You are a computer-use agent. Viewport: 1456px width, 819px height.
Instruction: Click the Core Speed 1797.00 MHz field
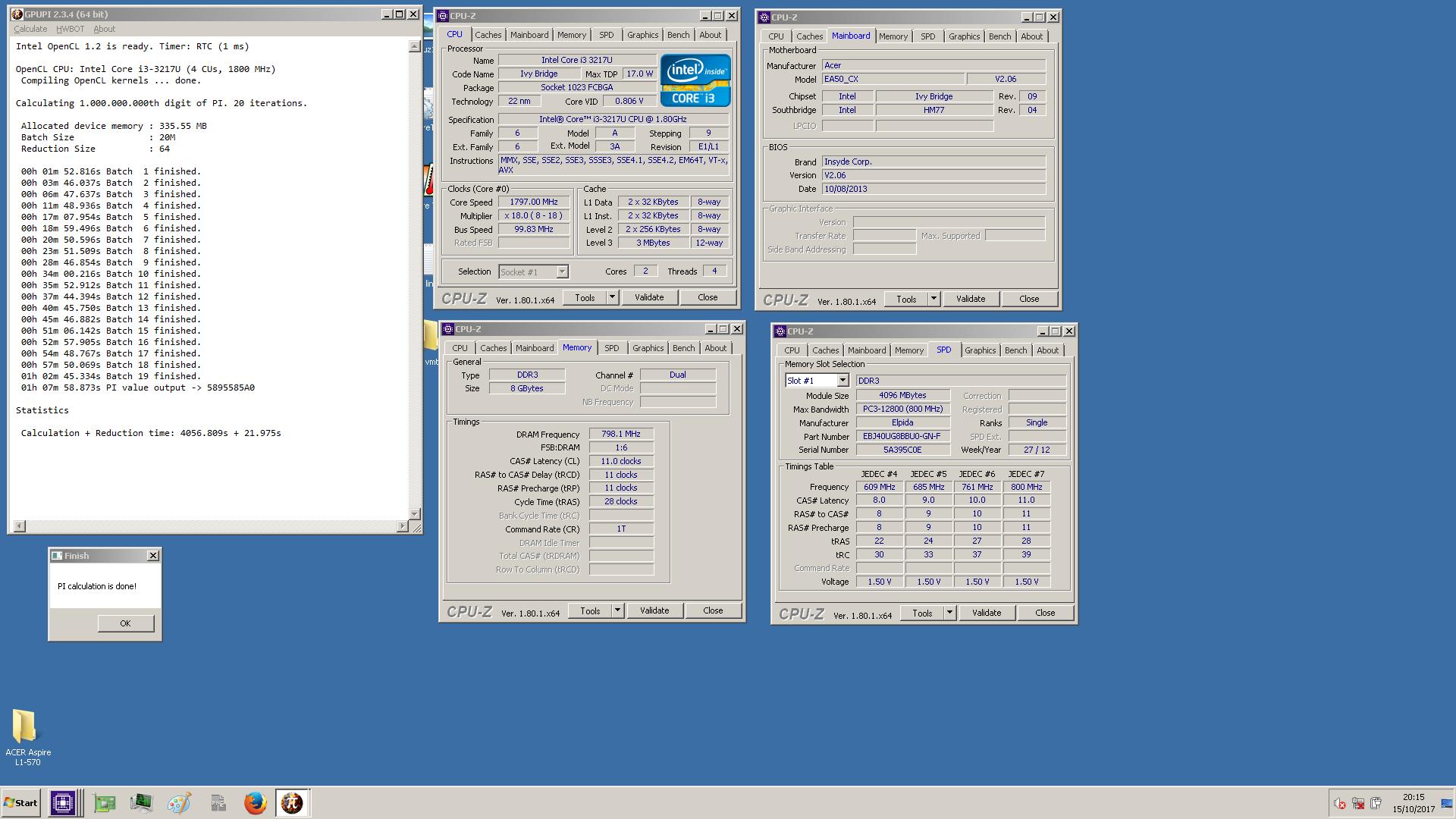(x=534, y=202)
